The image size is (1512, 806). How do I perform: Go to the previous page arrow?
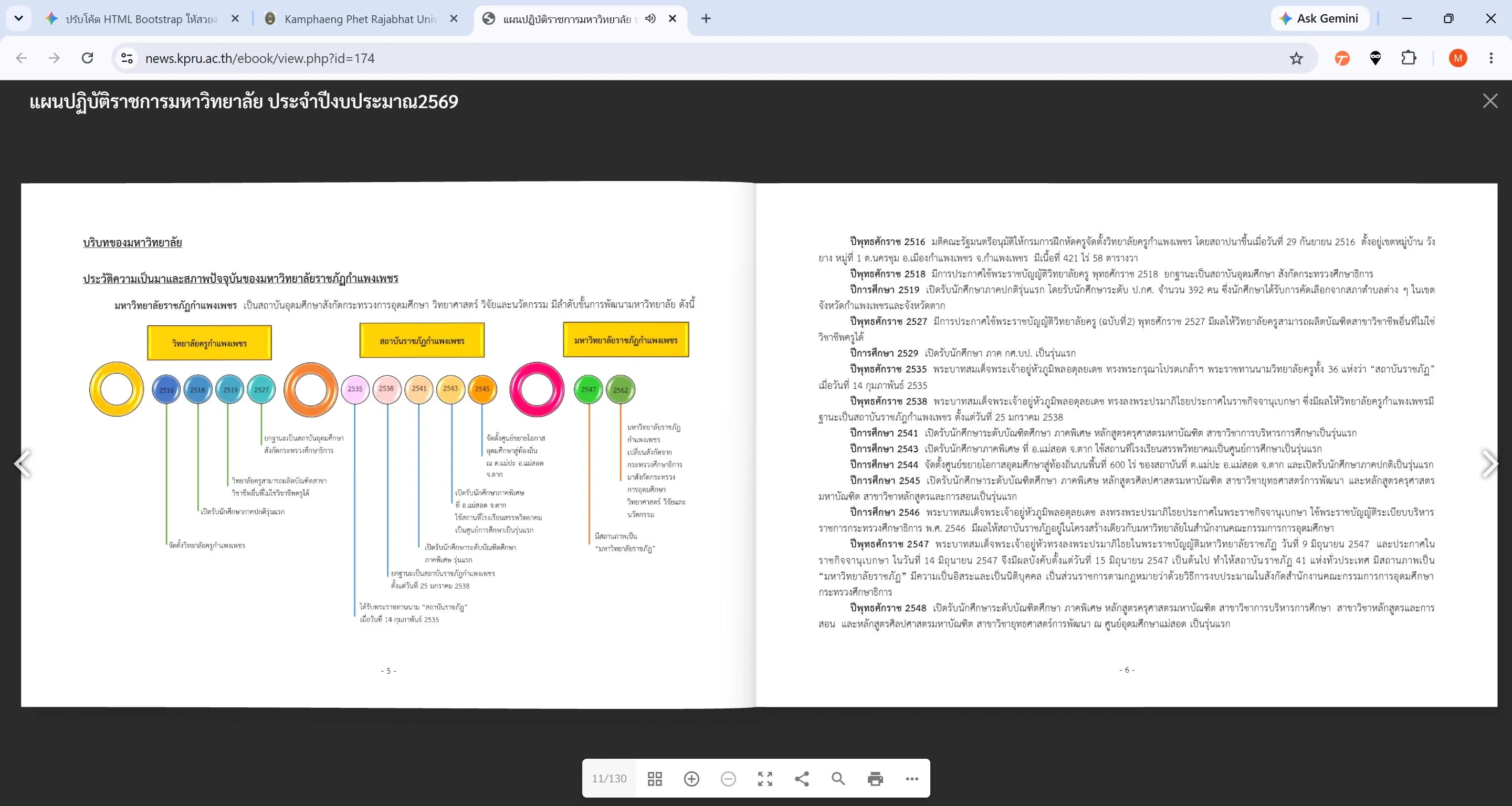click(22, 463)
